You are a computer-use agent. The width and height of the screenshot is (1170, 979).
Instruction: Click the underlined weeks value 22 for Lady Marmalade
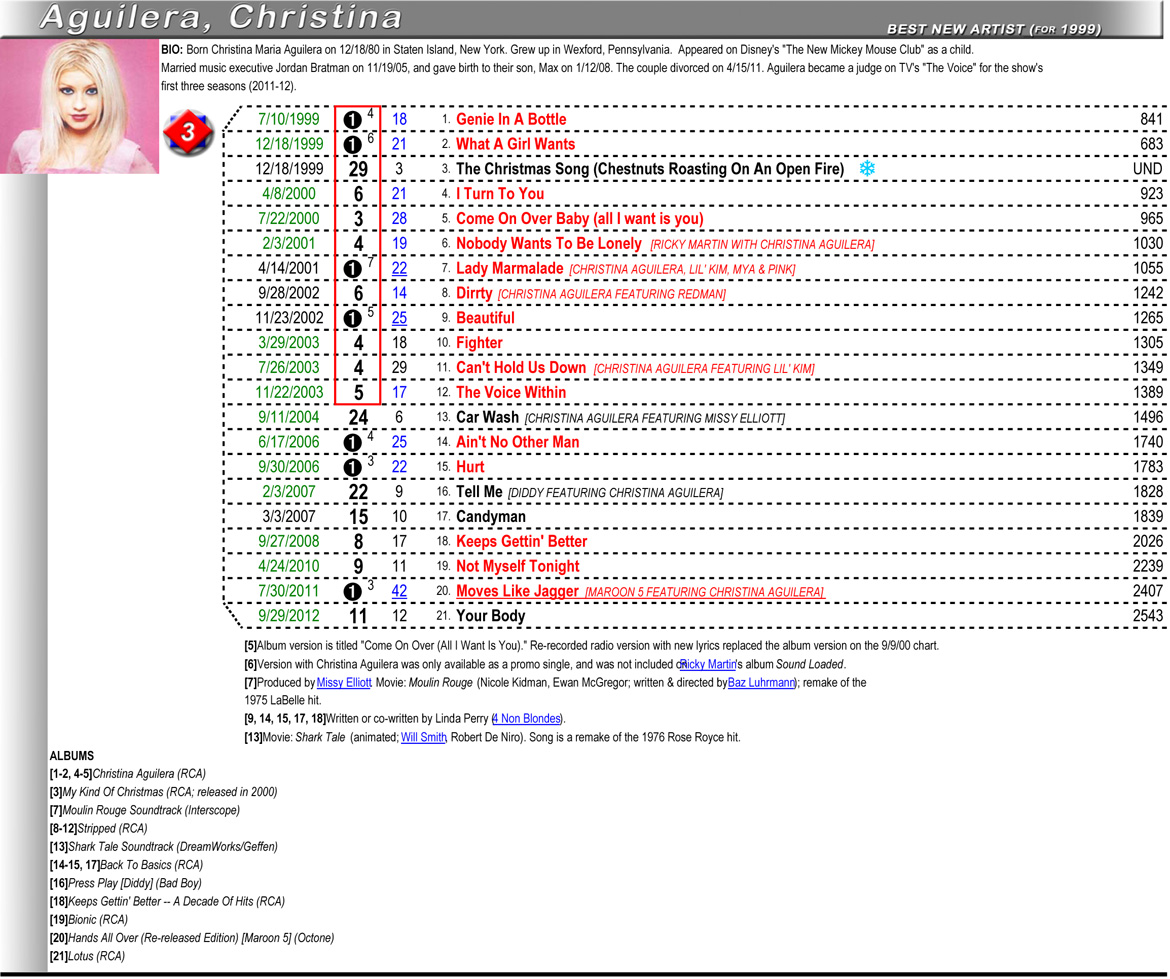(399, 269)
